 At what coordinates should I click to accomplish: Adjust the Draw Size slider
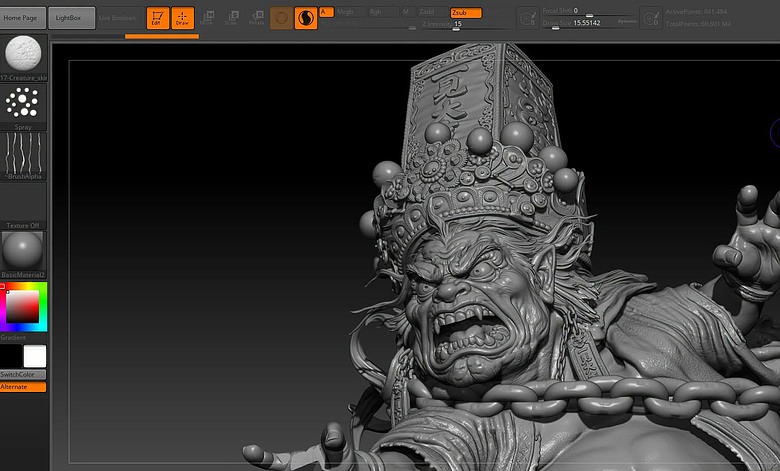pyautogui.click(x=579, y=23)
